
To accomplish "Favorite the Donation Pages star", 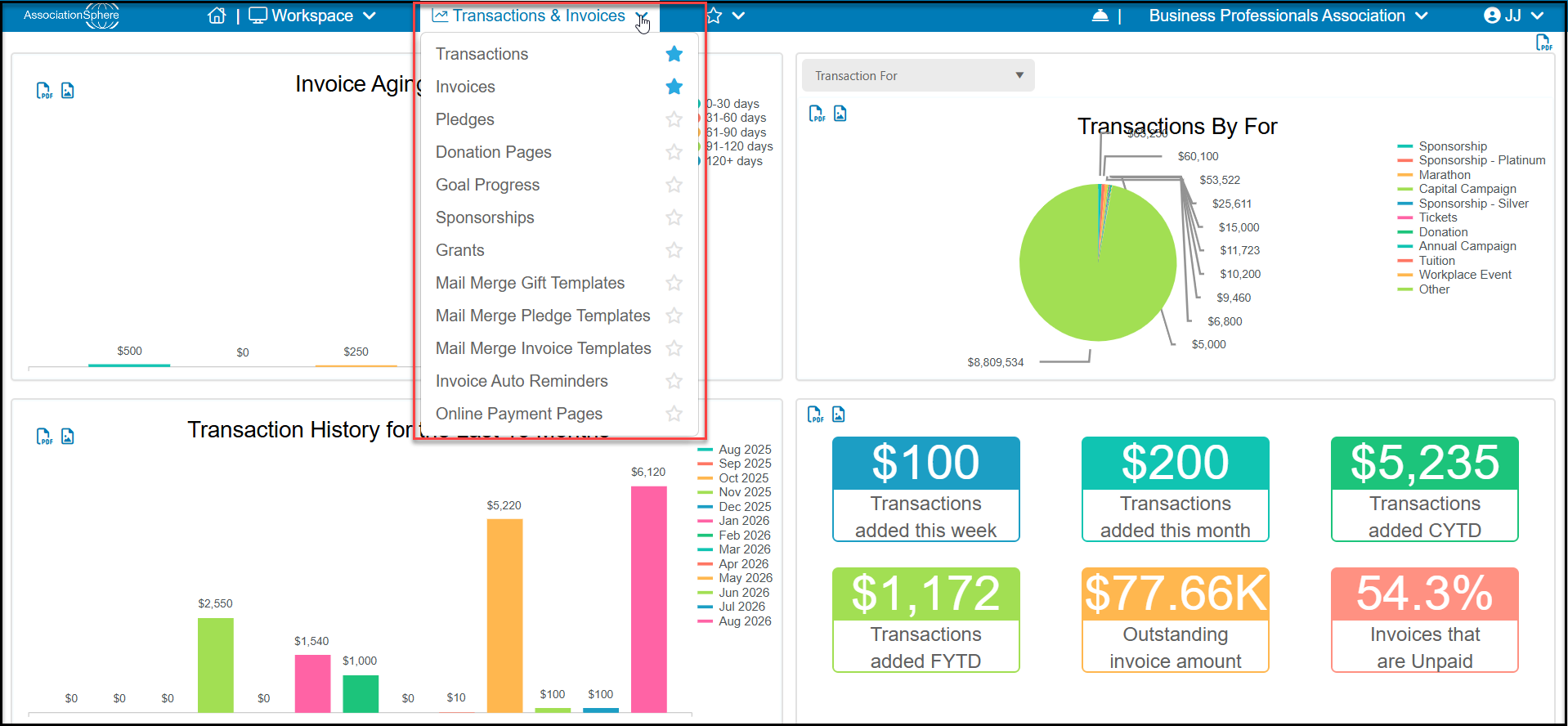I will (674, 152).
